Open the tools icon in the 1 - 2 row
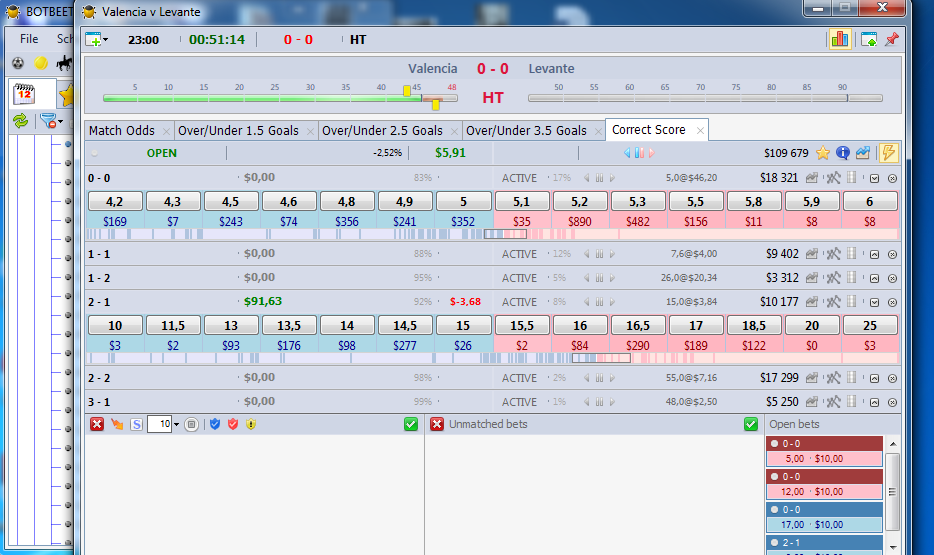The width and height of the screenshot is (934, 555). point(833,278)
